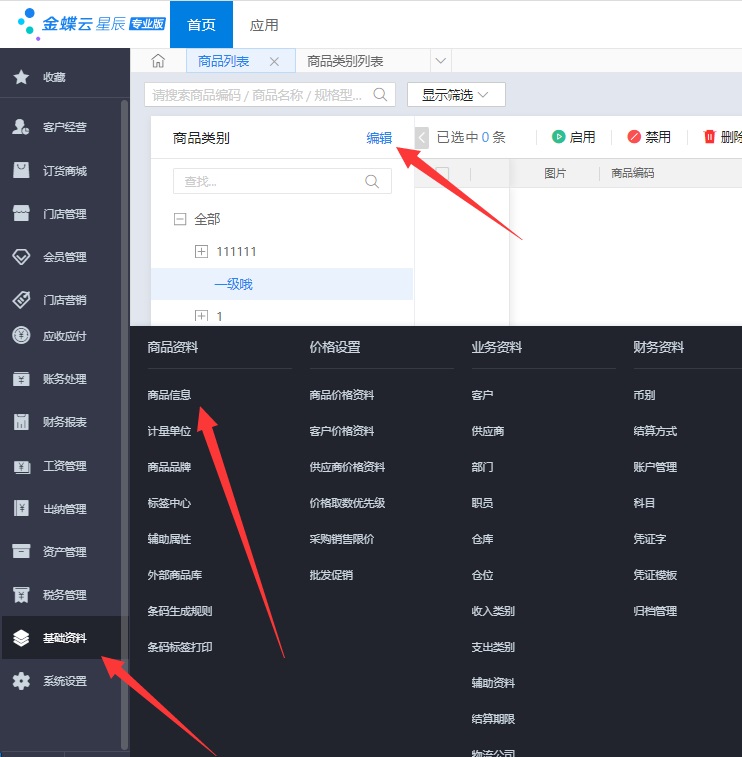742x757 pixels.
Task: Tick the select-all checkbox in table header
Action: 442,173
